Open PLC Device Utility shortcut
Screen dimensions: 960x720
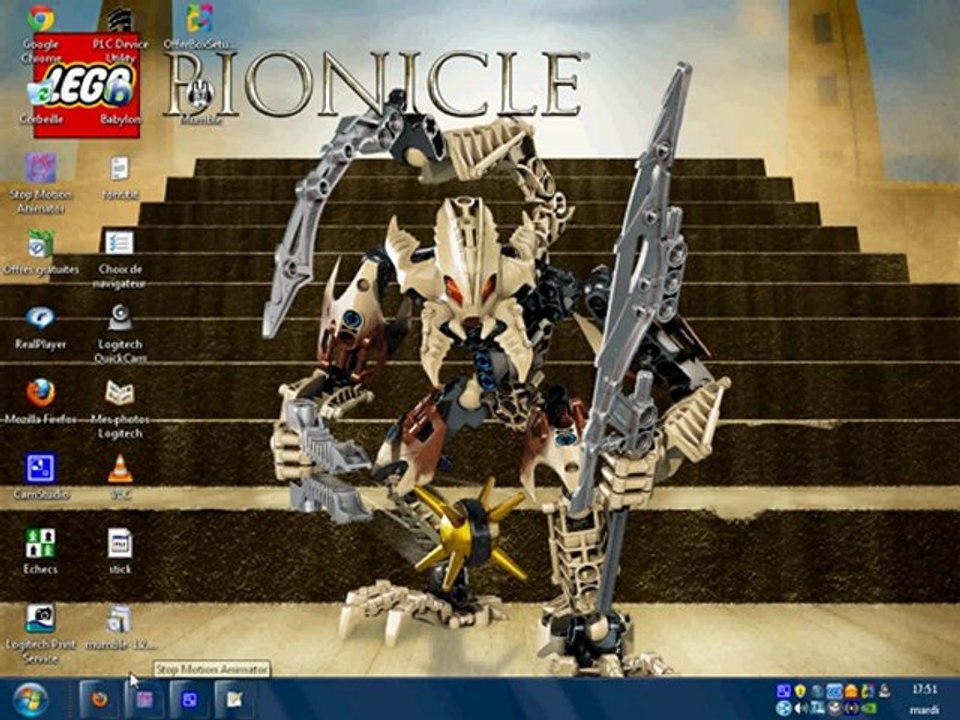point(120,34)
